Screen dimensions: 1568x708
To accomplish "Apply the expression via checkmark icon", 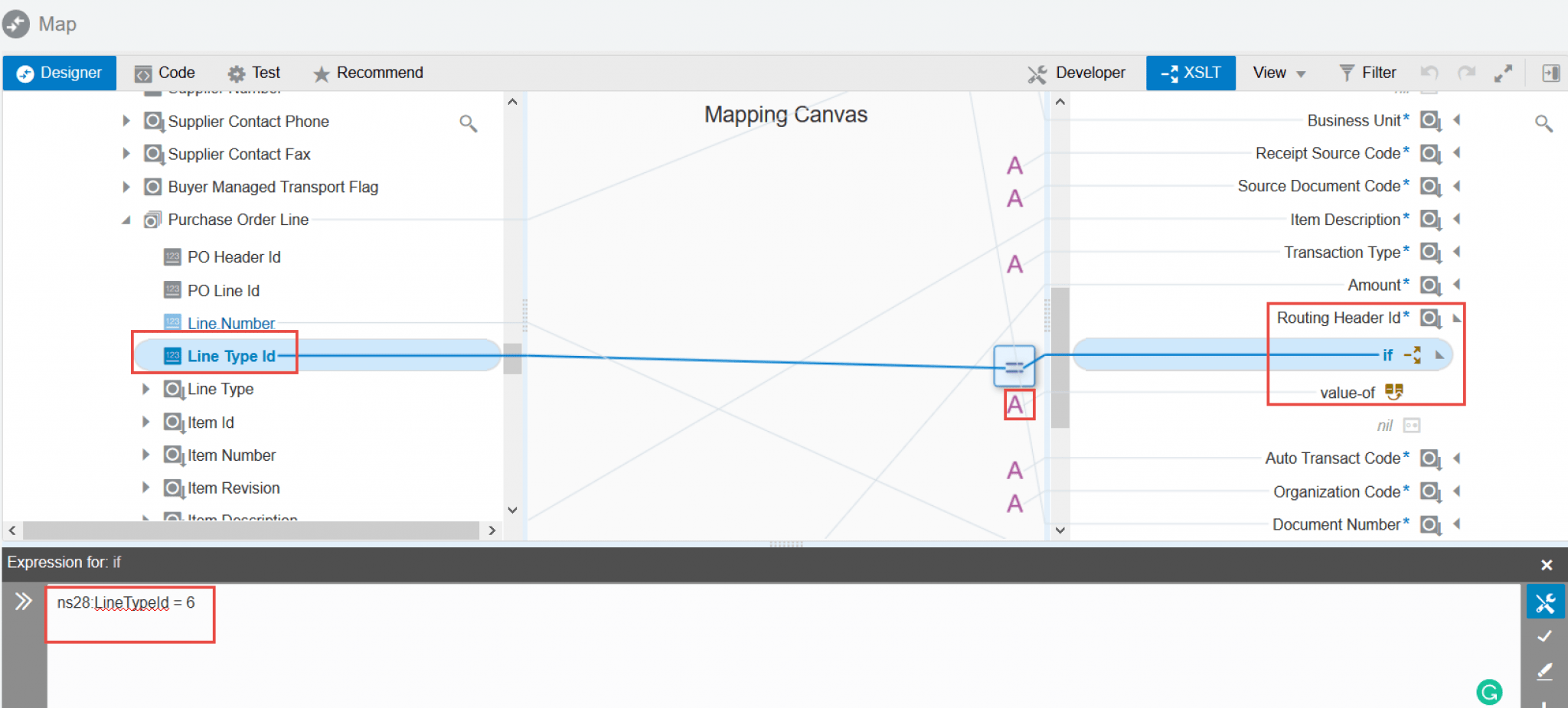I will 1546,635.
